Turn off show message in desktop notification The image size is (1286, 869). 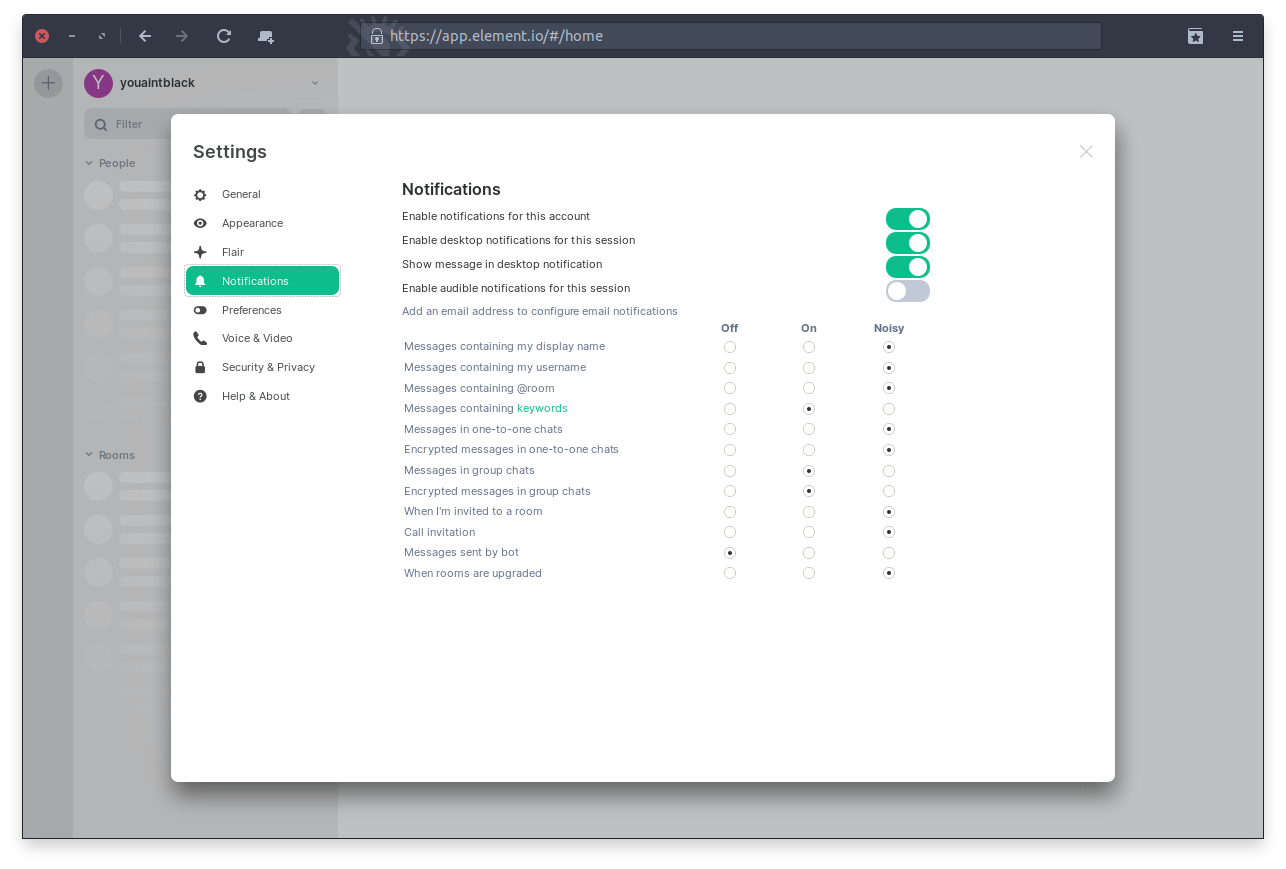[907, 267]
